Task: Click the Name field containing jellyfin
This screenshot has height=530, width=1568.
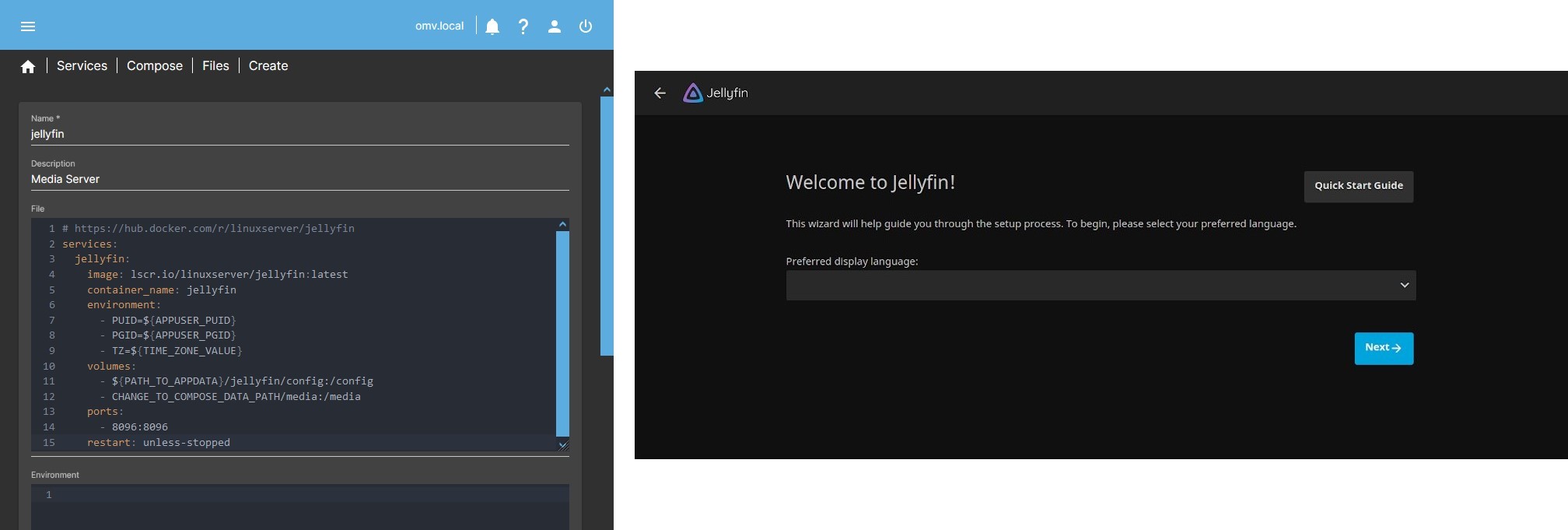Action: [x=299, y=135]
